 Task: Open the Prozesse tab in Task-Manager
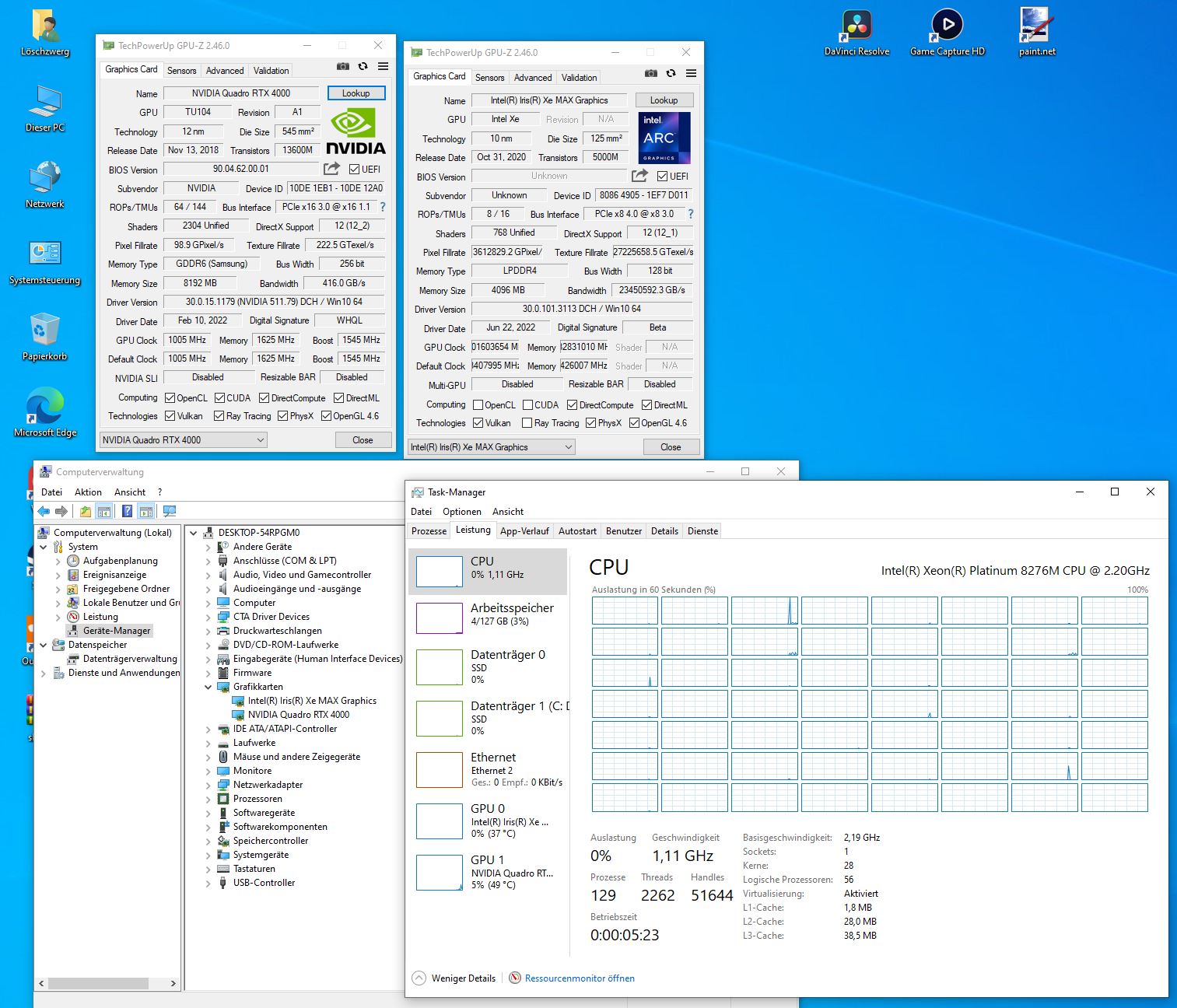[x=429, y=531]
